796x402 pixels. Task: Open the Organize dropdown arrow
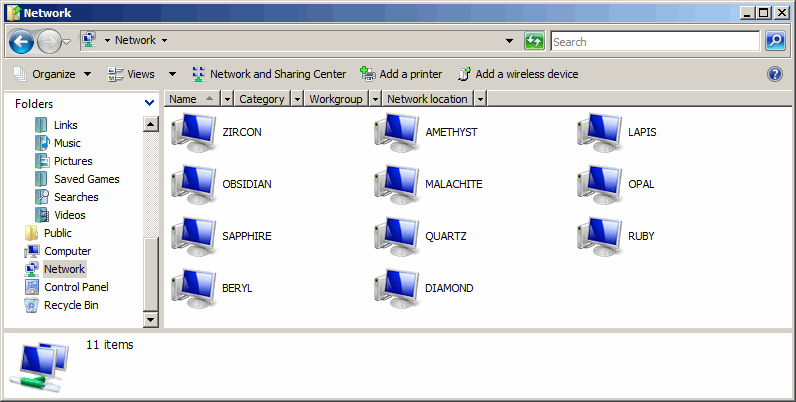[x=87, y=74]
